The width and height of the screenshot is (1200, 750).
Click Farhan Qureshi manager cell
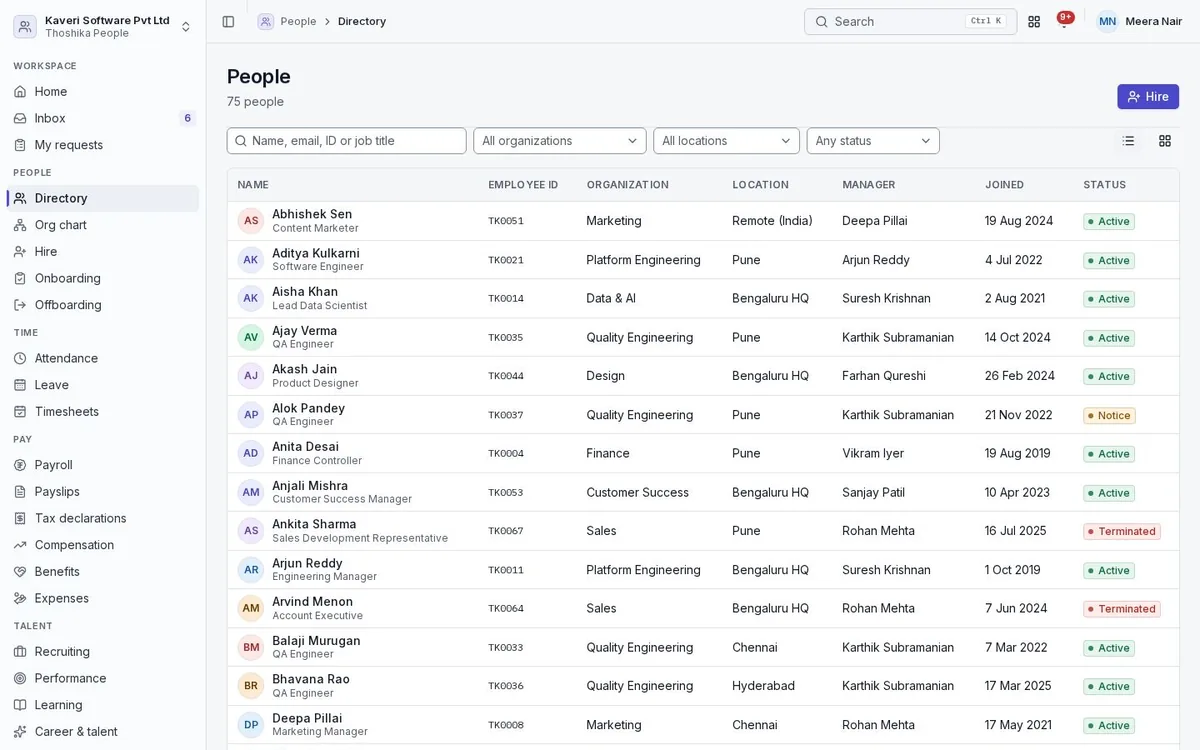pyautogui.click(x=884, y=376)
